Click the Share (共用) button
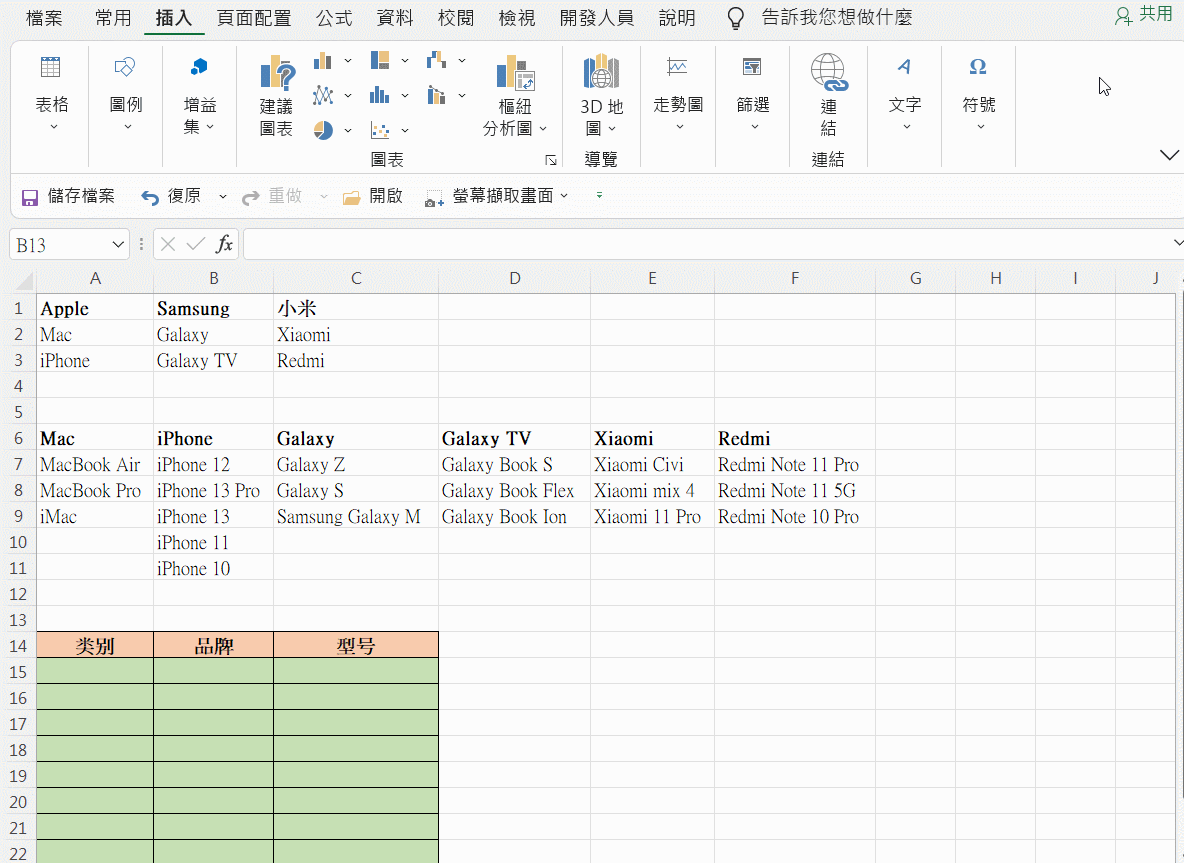The width and height of the screenshot is (1184, 863). click(x=1144, y=14)
